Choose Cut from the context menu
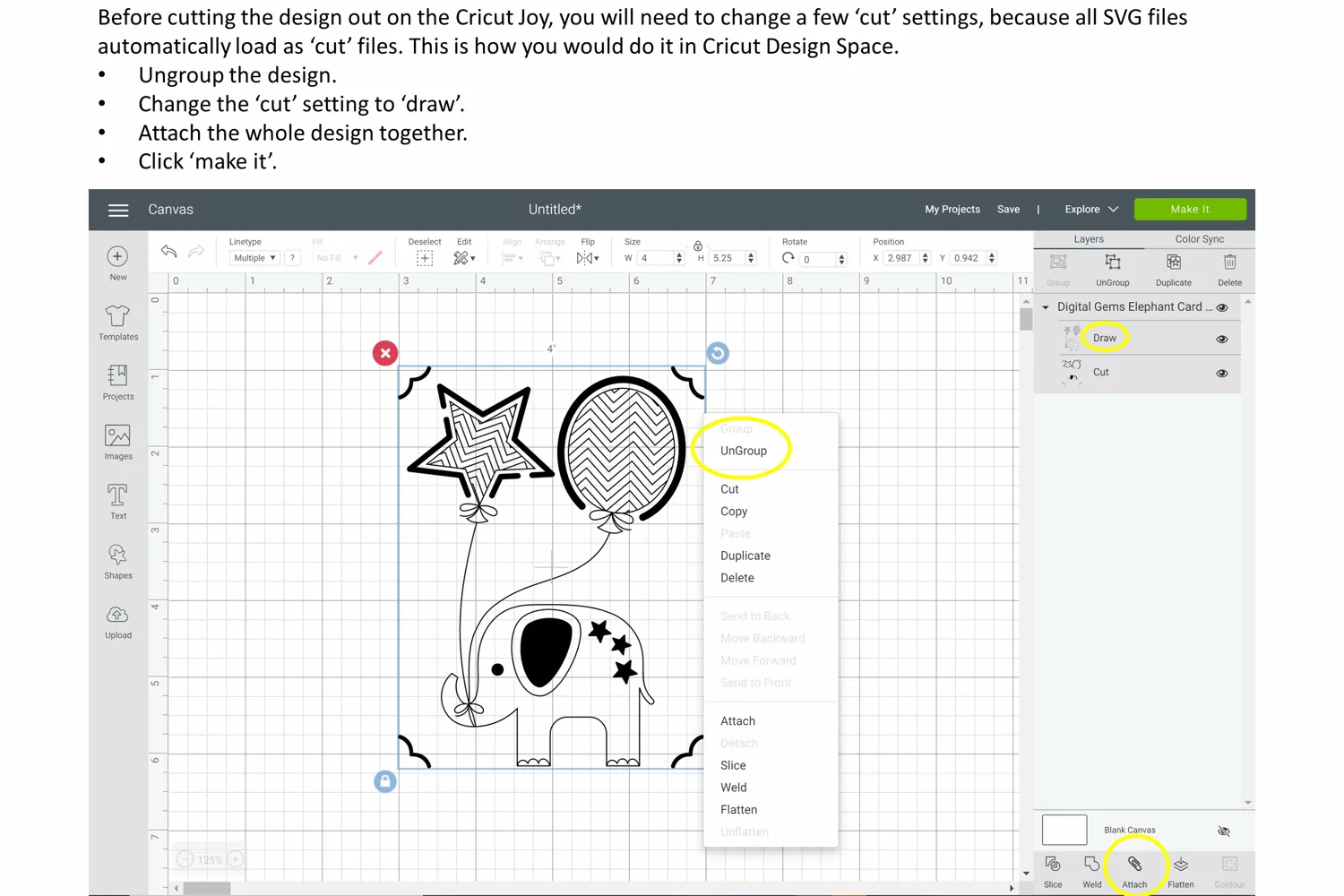The height and width of the screenshot is (896, 1344). click(729, 489)
